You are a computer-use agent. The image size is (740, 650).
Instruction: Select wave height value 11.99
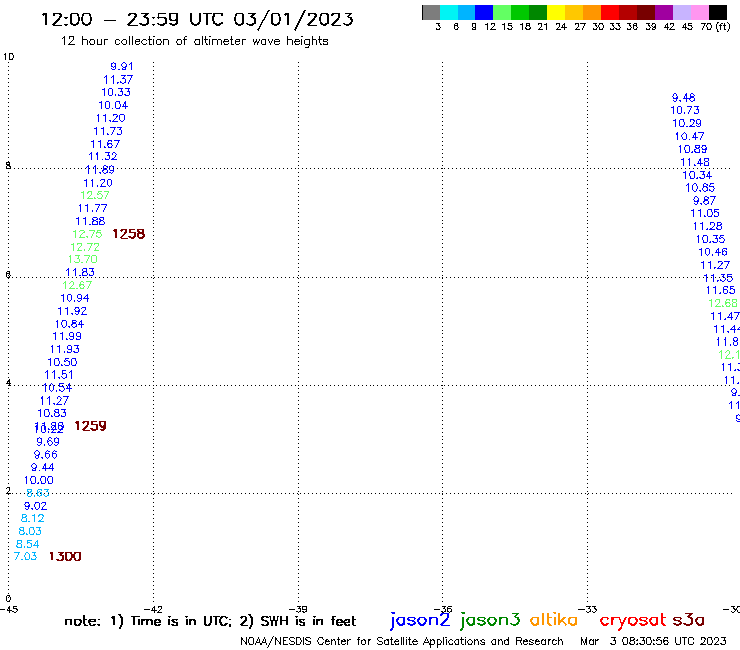(x=67, y=337)
